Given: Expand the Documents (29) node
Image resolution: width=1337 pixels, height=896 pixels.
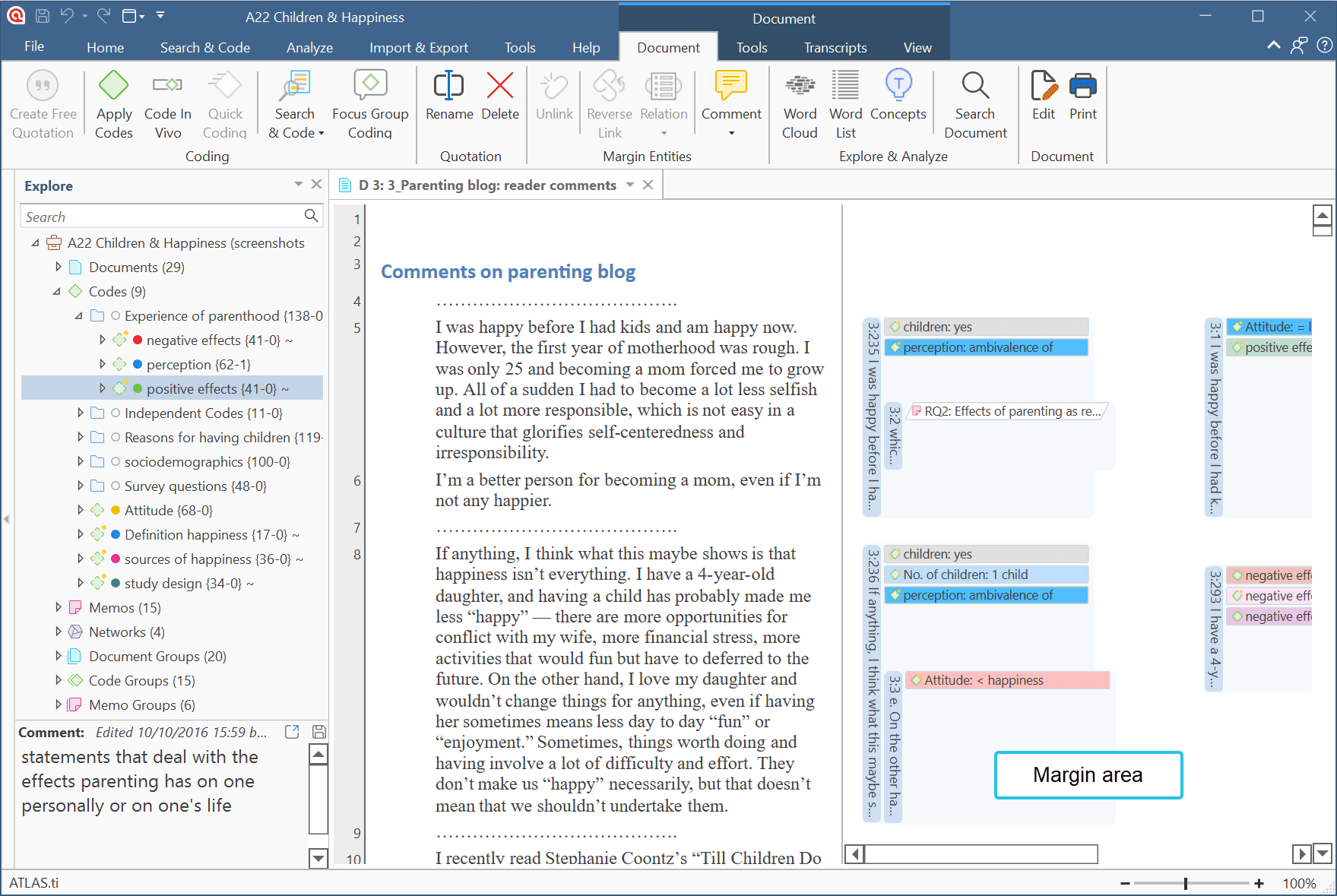Looking at the screenshot, I should [x=59, y=267].
